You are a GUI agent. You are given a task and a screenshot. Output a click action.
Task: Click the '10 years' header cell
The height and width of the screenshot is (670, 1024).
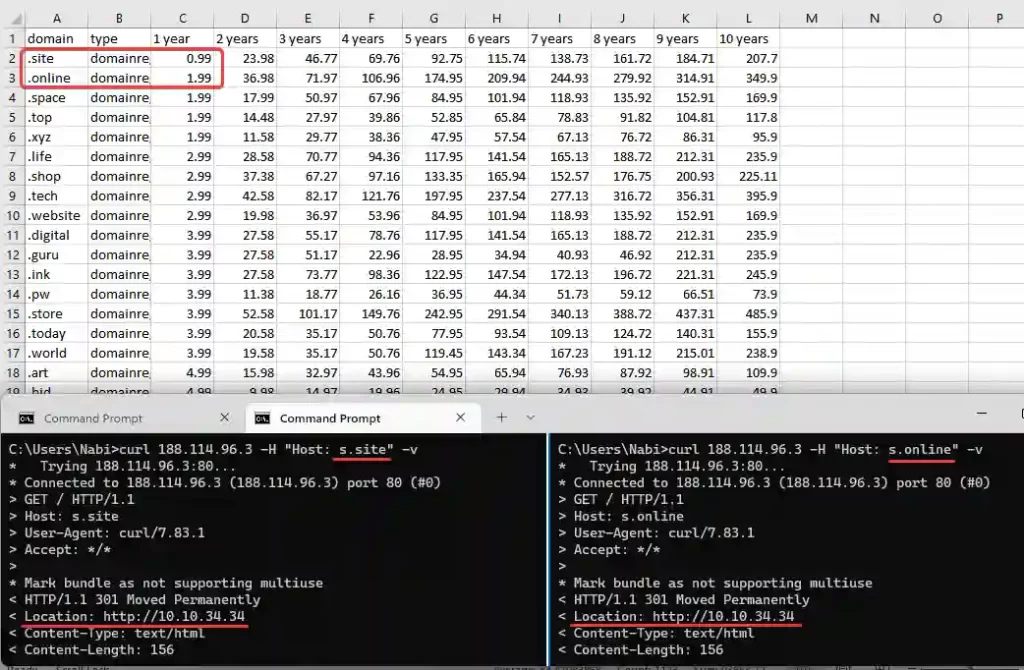point(748,39)
